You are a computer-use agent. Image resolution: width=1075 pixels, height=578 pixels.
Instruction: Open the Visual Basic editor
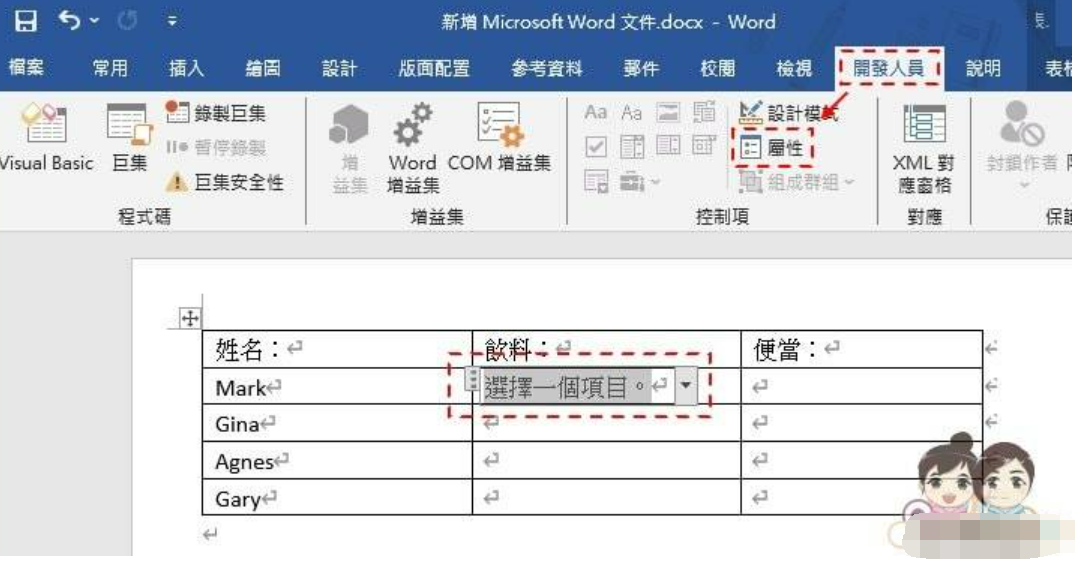pyautogui.click(x=45, y=140)
